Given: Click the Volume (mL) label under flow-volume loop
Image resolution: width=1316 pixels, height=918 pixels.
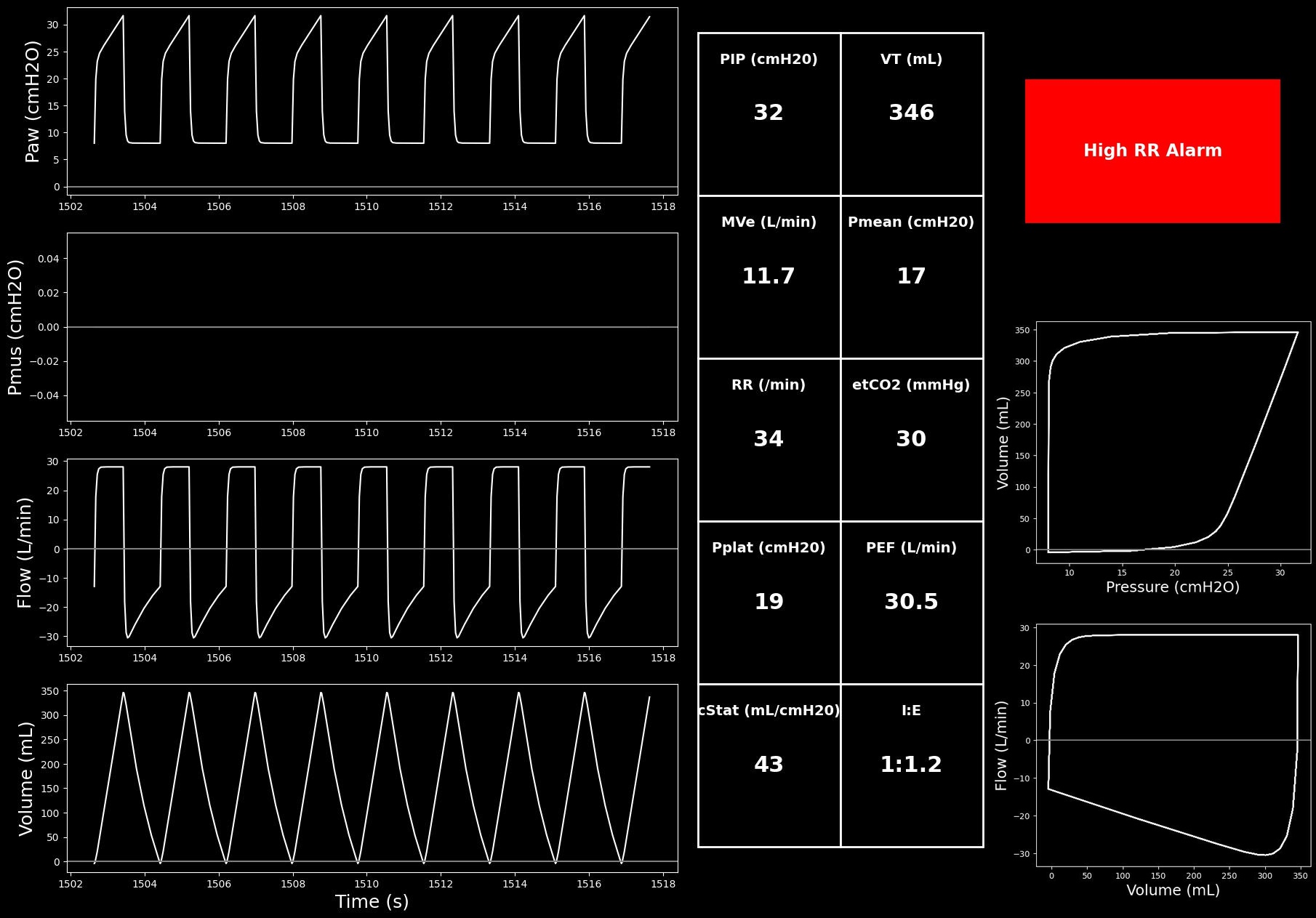Looking at the screenshot, I should pos(1173,890).
